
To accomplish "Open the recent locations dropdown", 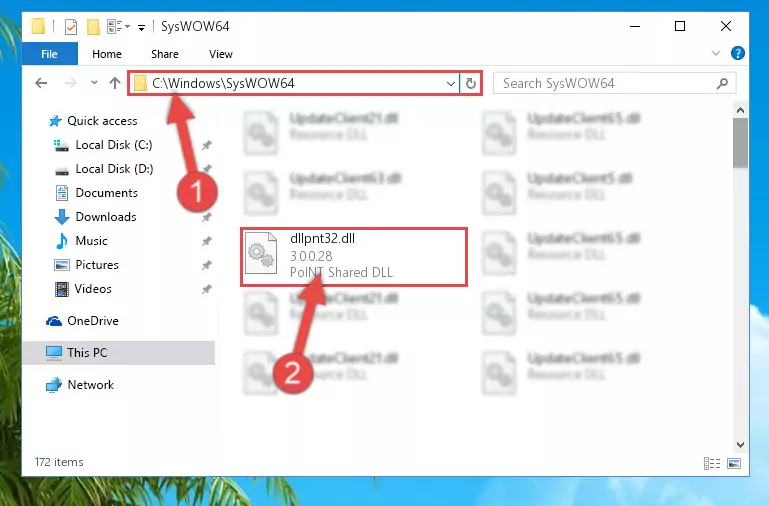I will [x=94, y=83].
